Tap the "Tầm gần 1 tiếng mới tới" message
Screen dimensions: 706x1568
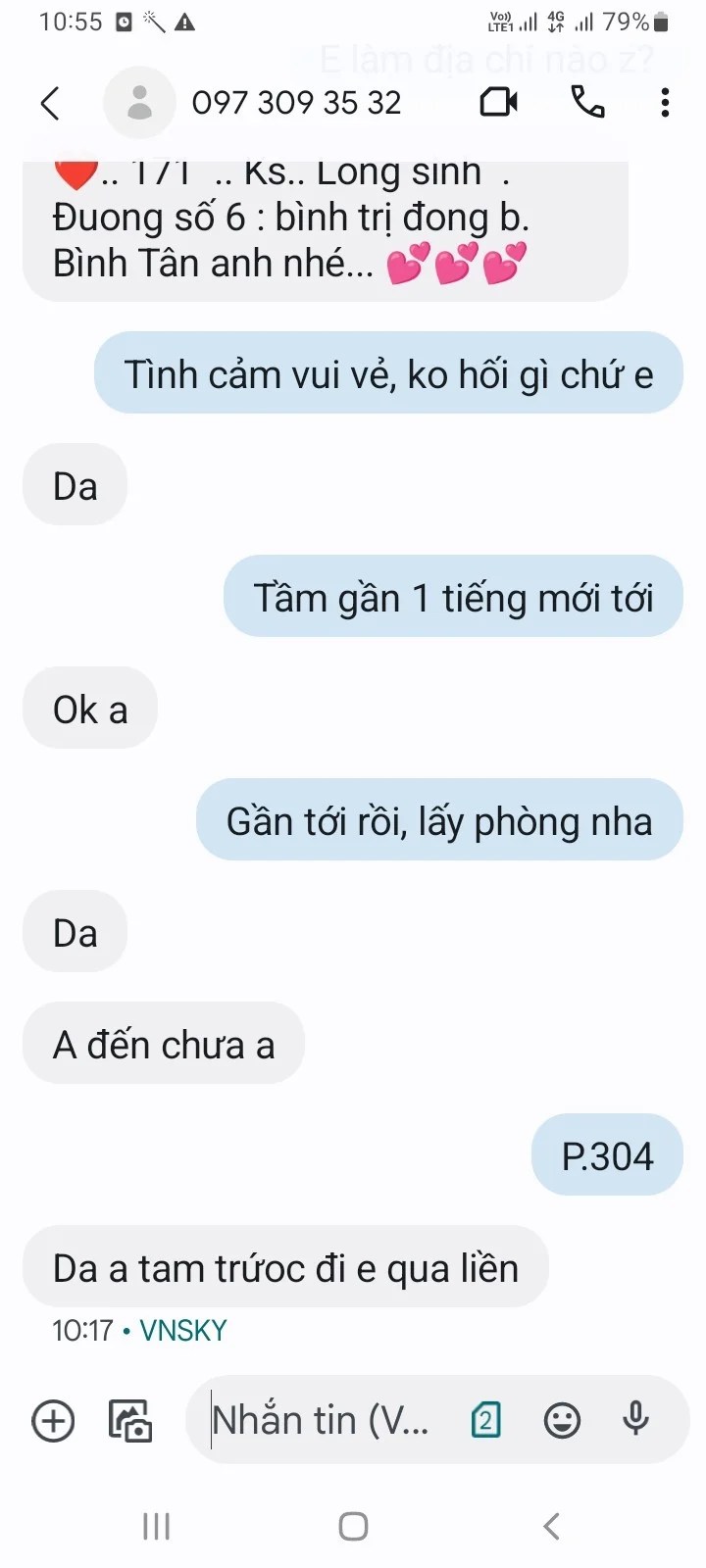(x=453, y=597)
